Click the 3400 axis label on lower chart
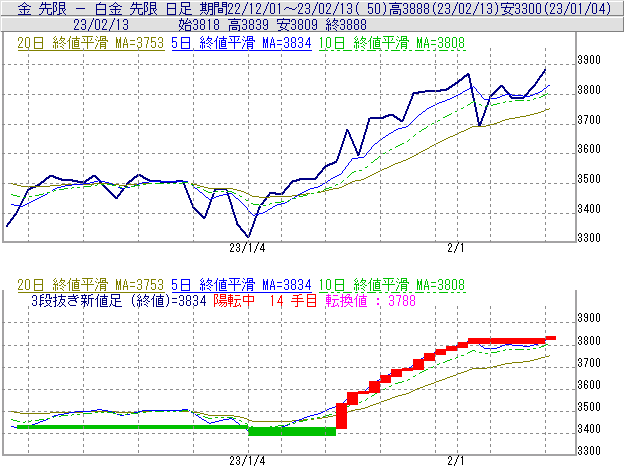 pyautogui.click(x=589, y=429)
